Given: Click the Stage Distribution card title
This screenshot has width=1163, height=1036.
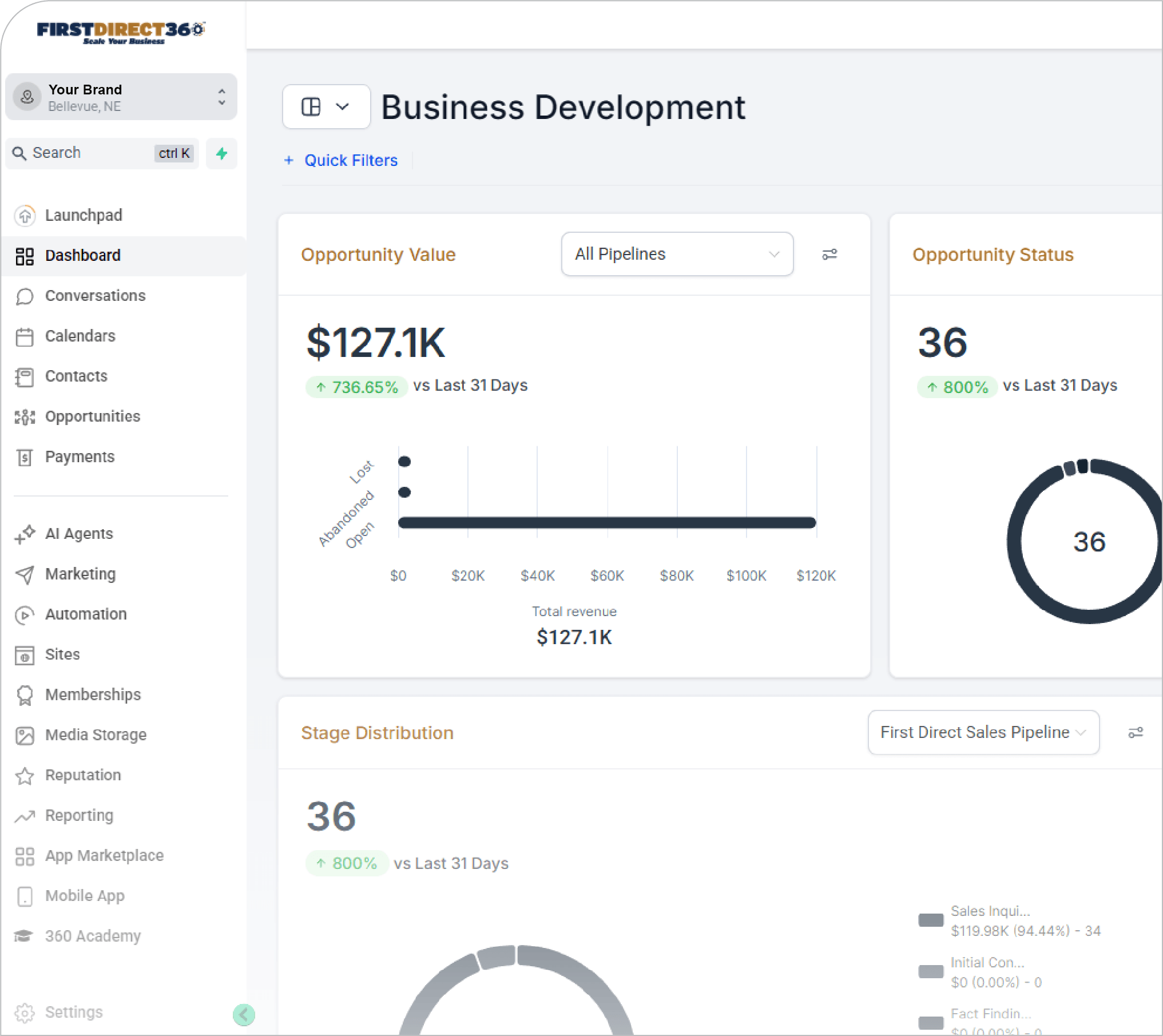Looking at the screenshot, I should point(378,733).
